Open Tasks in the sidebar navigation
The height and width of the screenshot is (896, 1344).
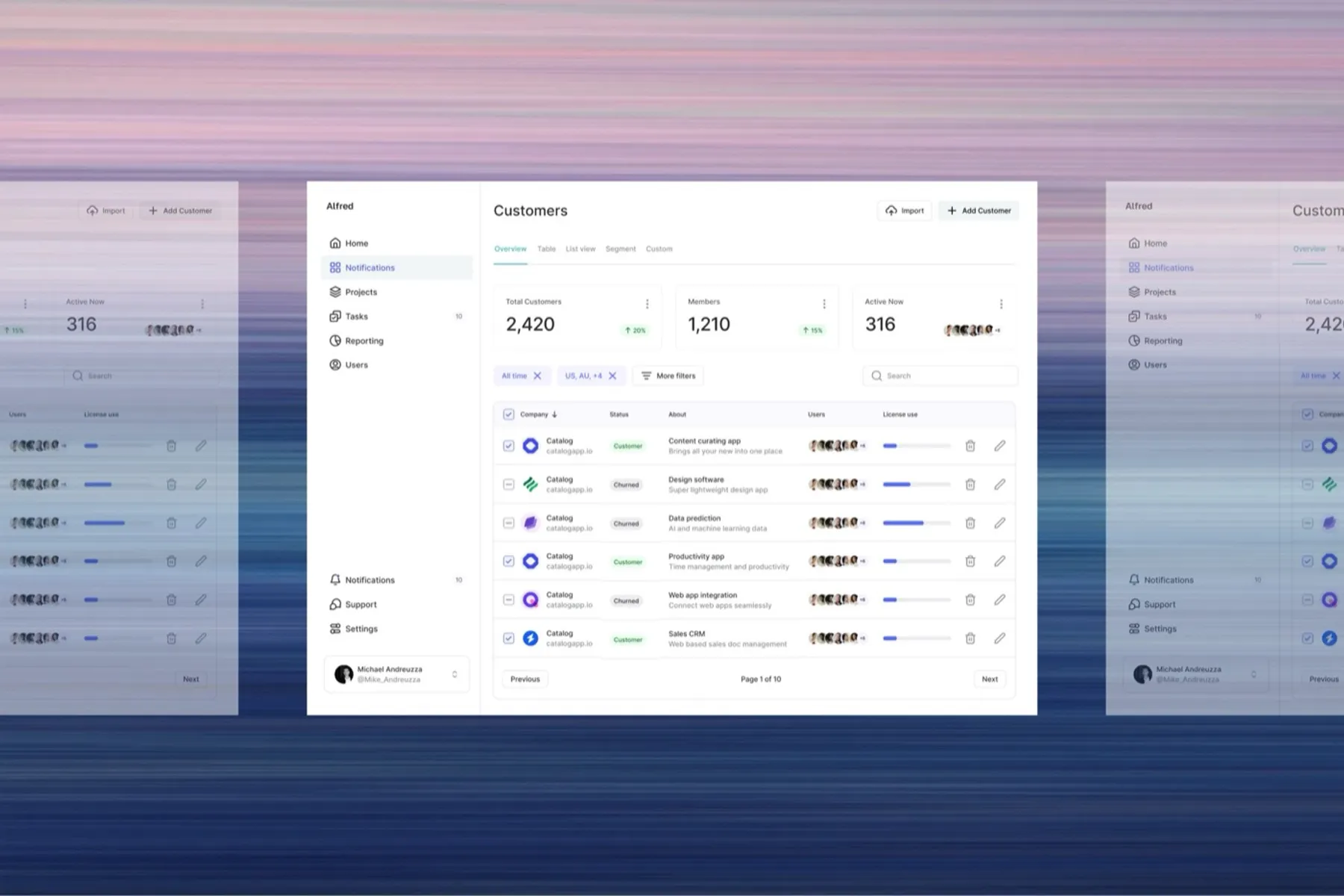point(355,316)
